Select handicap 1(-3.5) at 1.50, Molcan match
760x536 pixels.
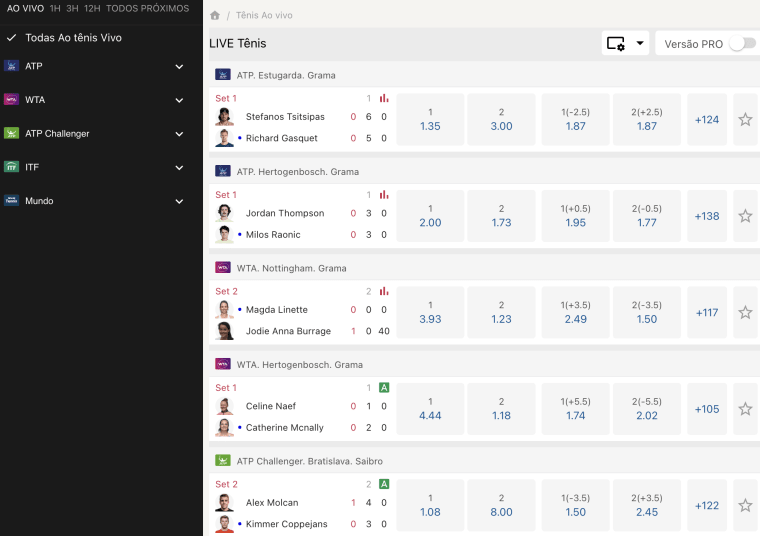pos(575,505)
